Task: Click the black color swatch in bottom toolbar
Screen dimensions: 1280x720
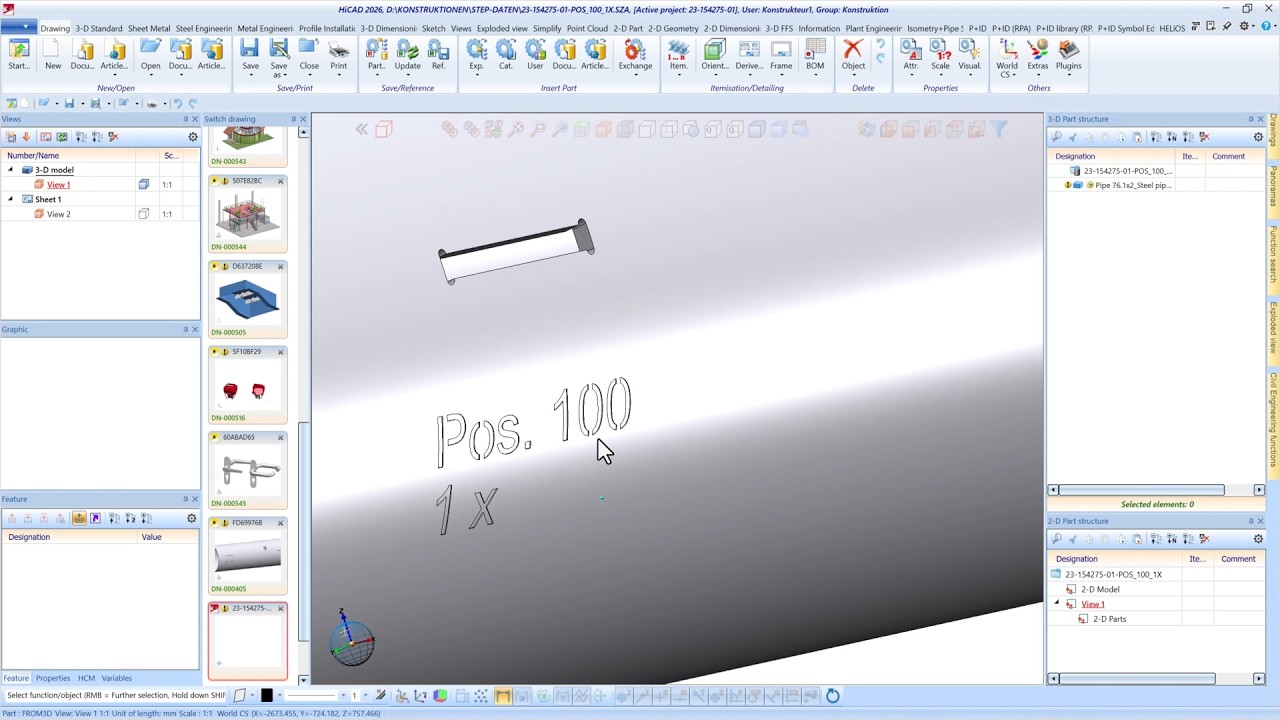Action: [x=266, y=696]
